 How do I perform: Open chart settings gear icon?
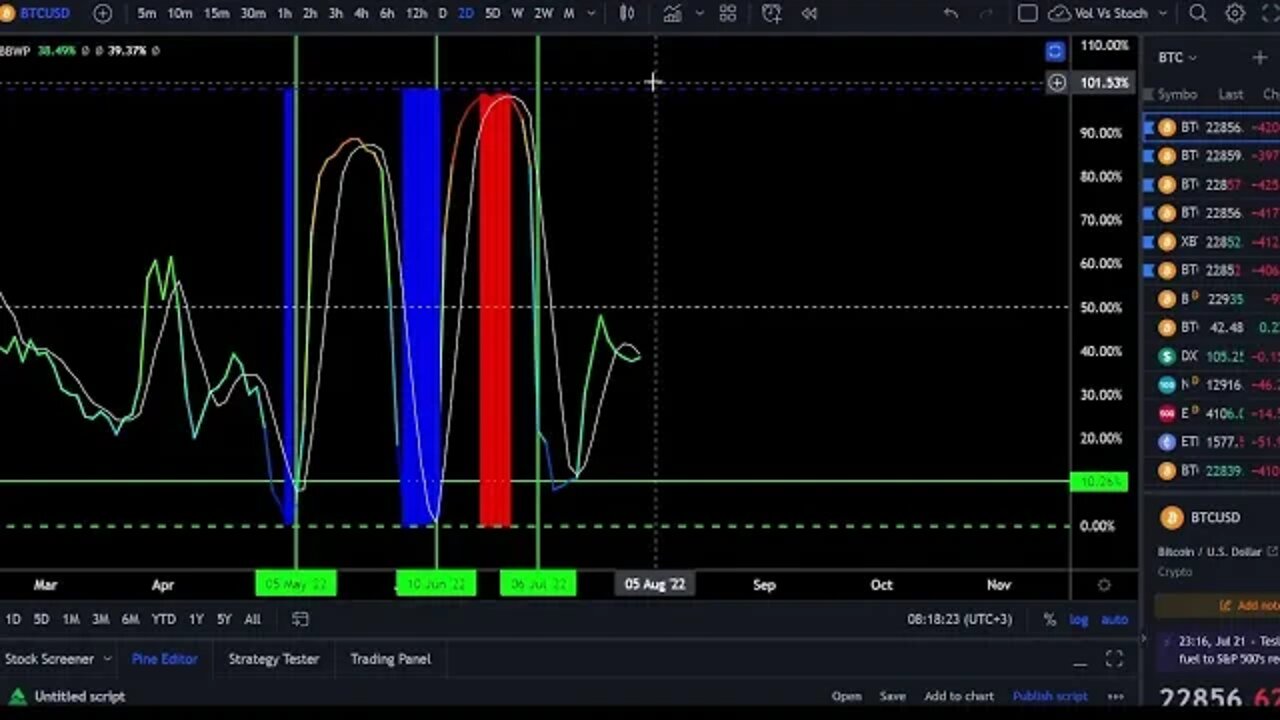[x=1235, y=13]
